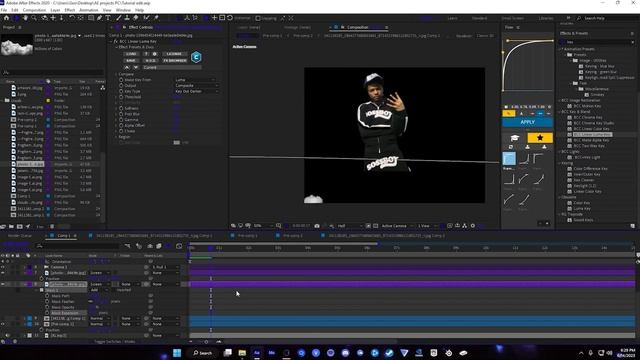Select the Pen tool
Viewport: 640px width, 360px height.
coord(100,18)
